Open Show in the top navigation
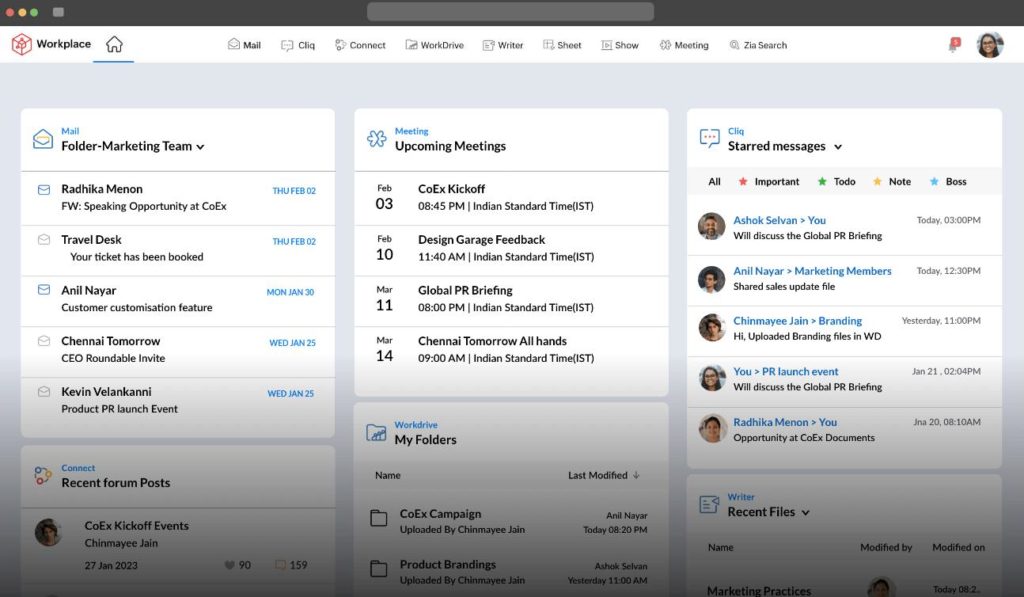The width and height of the screenshot is (1024, 597). [620, 45]
